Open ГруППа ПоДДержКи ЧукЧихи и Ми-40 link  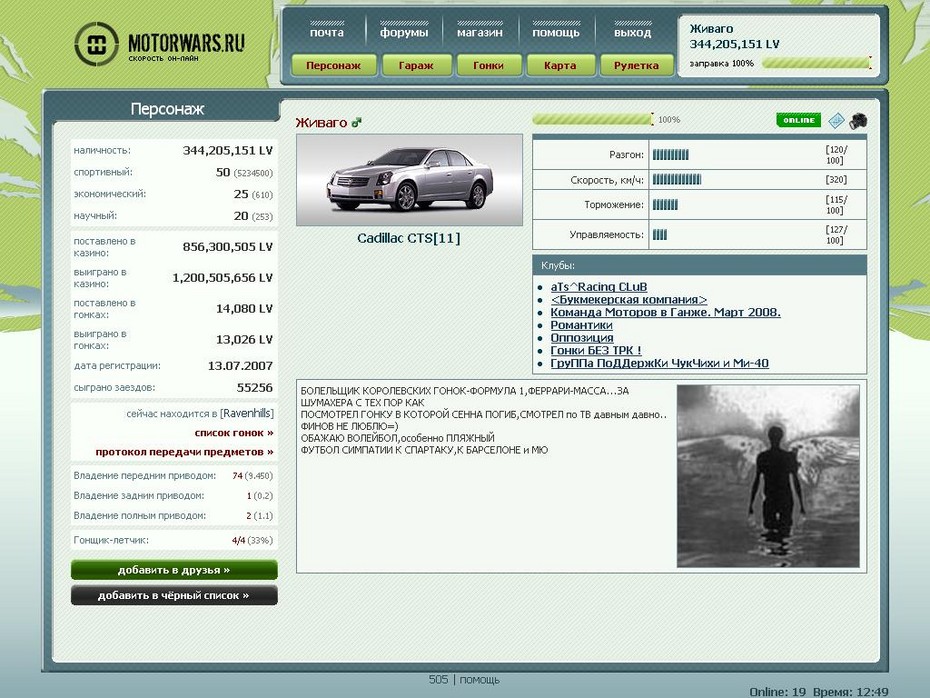660,363
